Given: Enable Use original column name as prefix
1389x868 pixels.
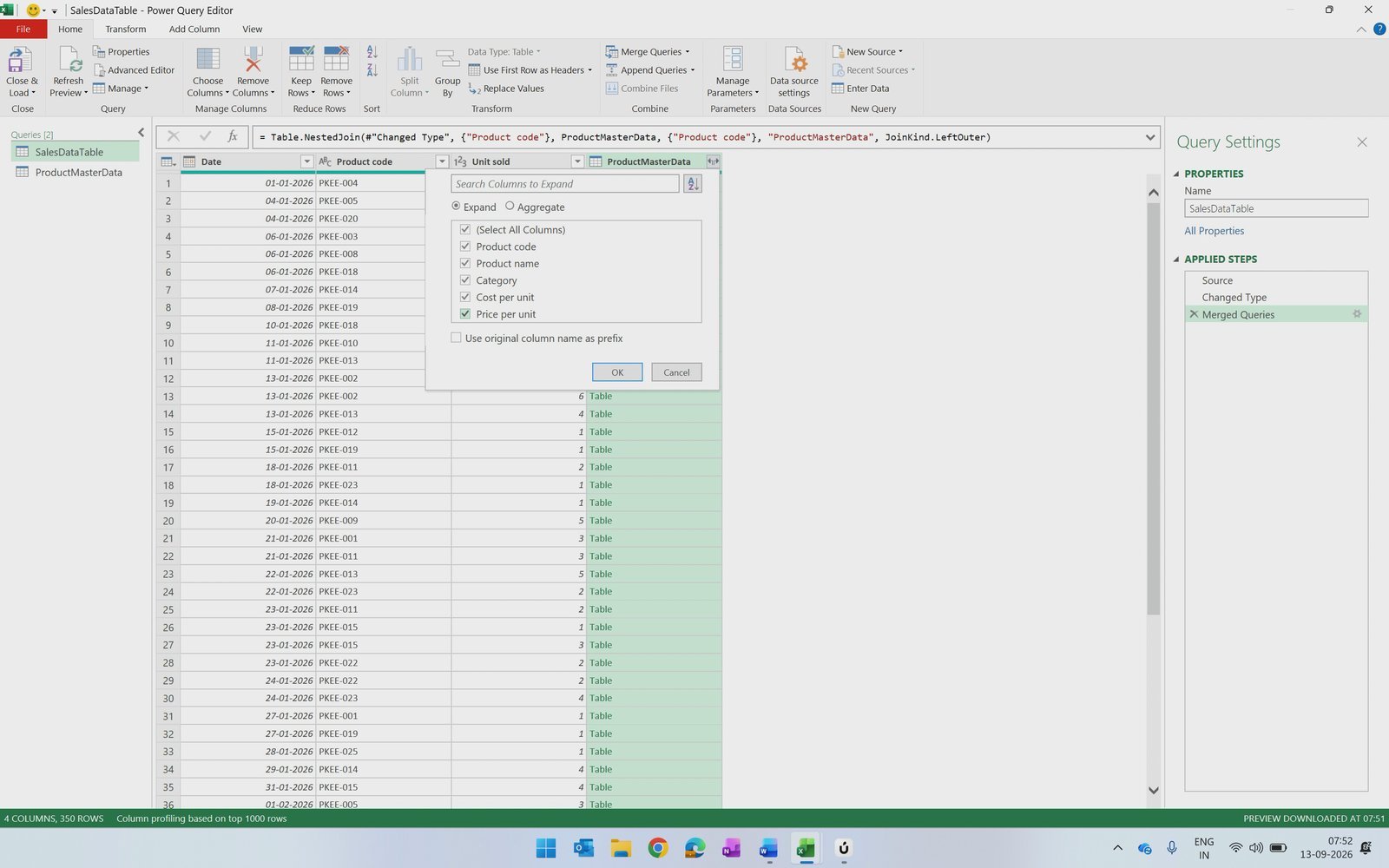Looking at the screenshot, I should pos(456,338).
